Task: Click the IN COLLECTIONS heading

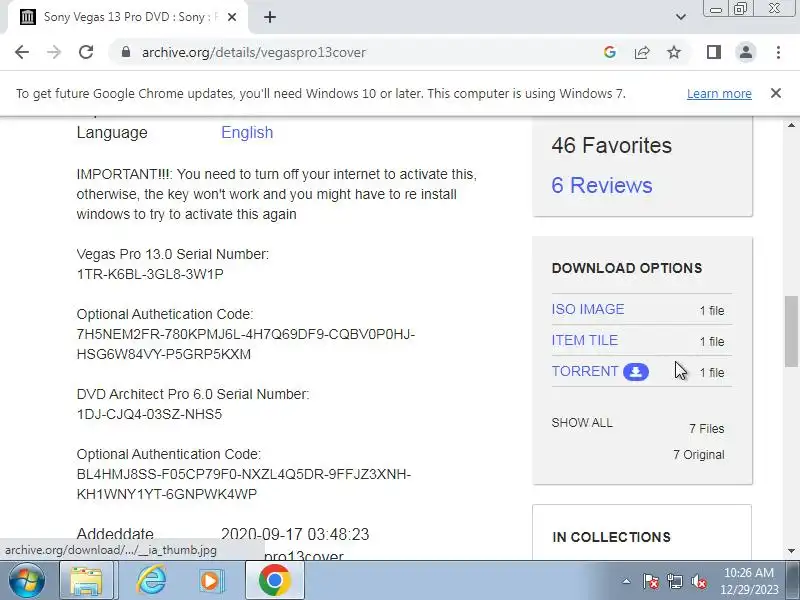Action: pos(611,537)
